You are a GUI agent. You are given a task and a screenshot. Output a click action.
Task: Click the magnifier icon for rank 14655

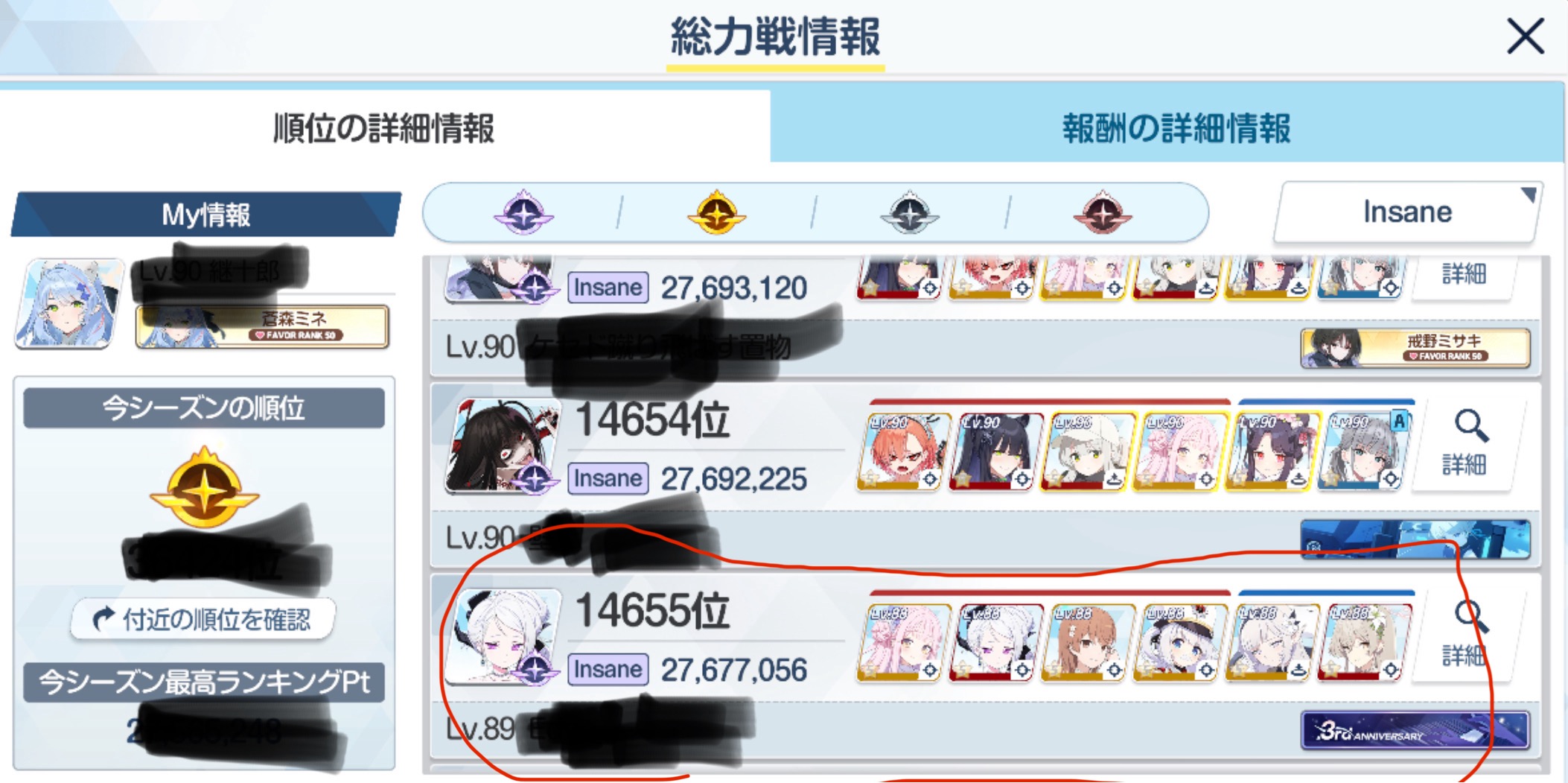[1471, 616]
